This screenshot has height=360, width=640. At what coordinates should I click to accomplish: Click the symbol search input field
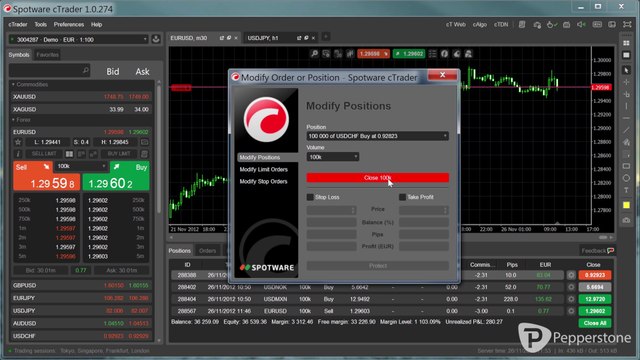coord(49,71)
